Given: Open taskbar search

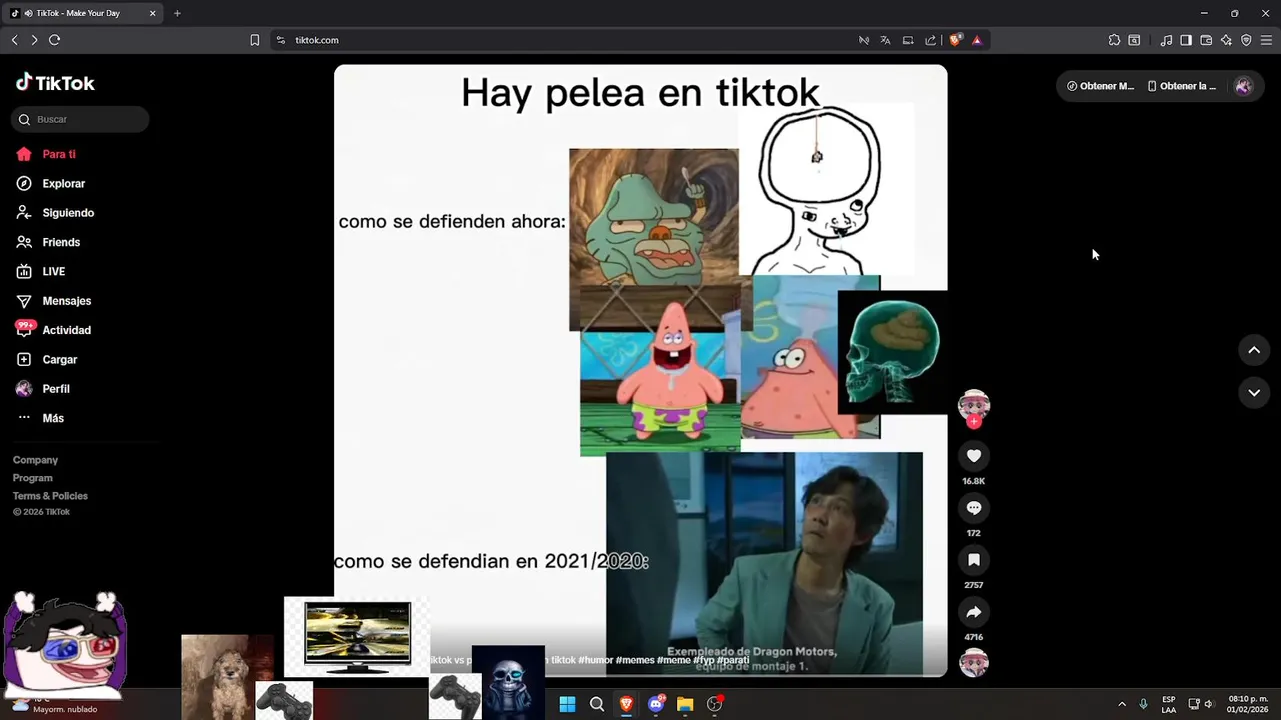Looking at the screenshot, I should 597,704.
